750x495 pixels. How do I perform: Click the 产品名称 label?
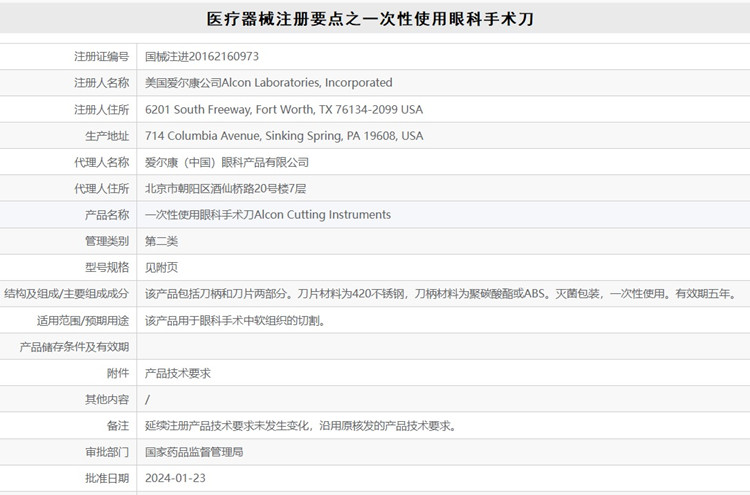tap(107, 215)
